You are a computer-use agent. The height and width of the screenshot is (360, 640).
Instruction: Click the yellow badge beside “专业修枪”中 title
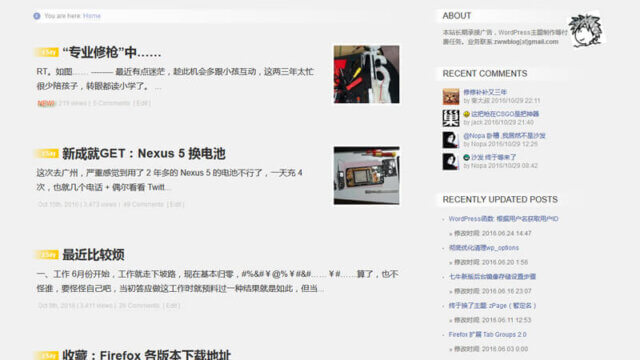[x=47, y=52]
